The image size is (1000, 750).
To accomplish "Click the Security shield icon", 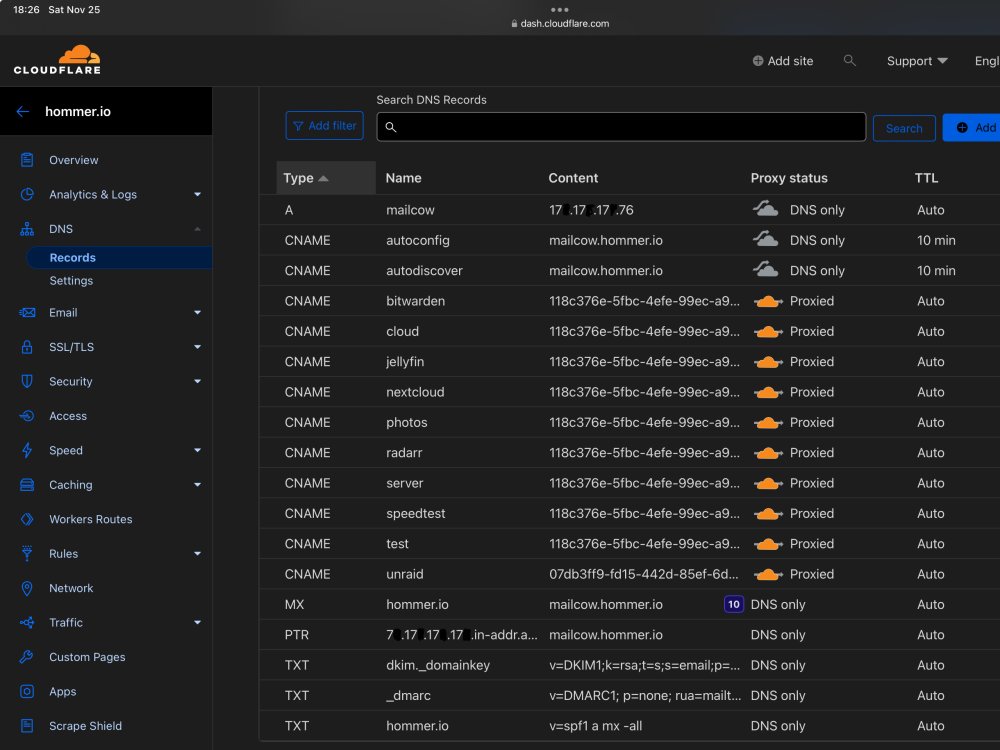I will (27, 381).
